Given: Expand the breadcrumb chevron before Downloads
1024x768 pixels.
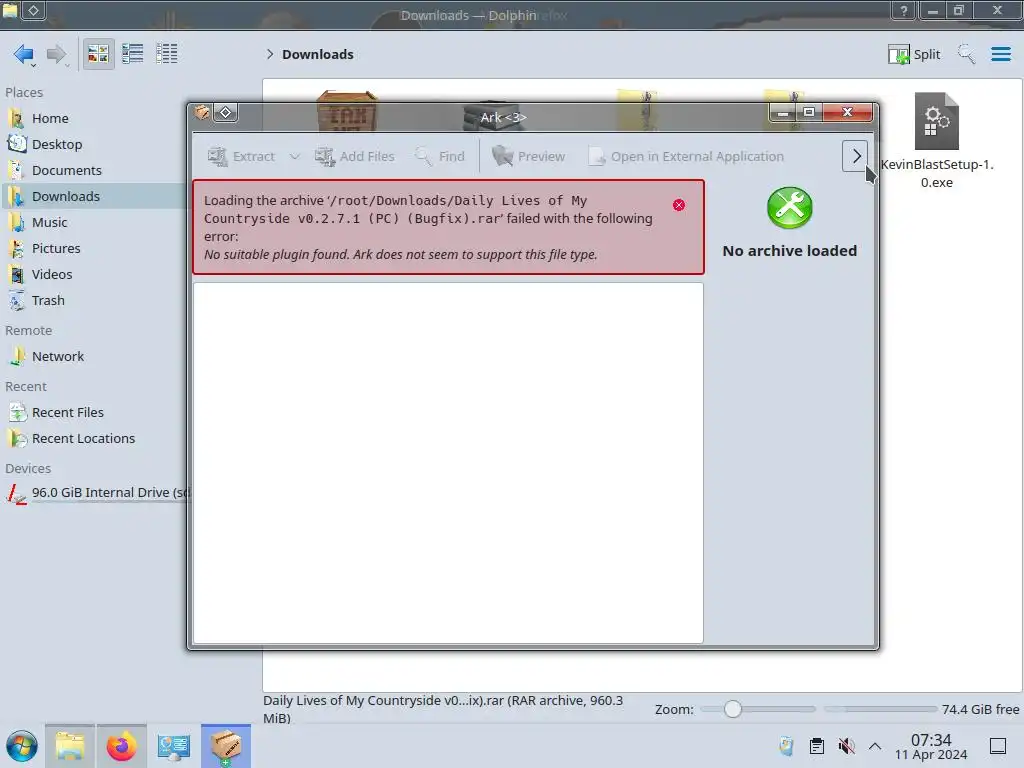Looking at the screenshot, I should click(x=270, y=54).
